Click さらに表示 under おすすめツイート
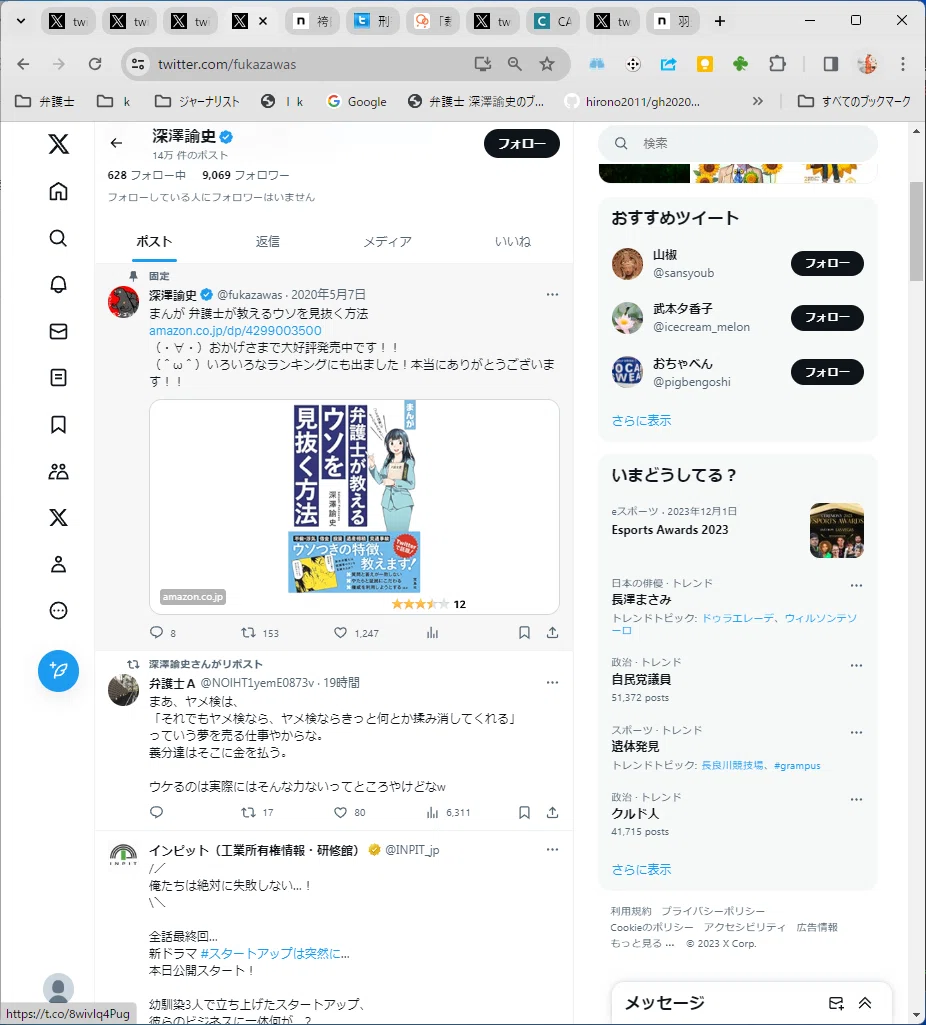Screen dimensions: 926x1025 pos(641,420)
